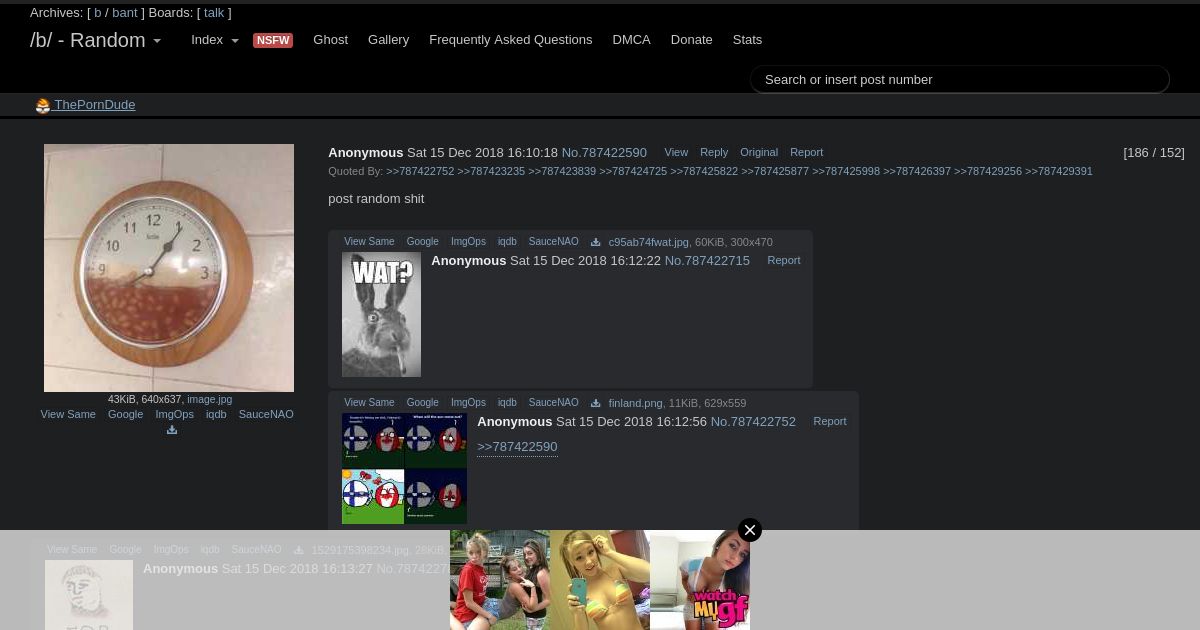
Task: Open the /b/ archive link
Action: pyautogui.click(x=98, y=13)
